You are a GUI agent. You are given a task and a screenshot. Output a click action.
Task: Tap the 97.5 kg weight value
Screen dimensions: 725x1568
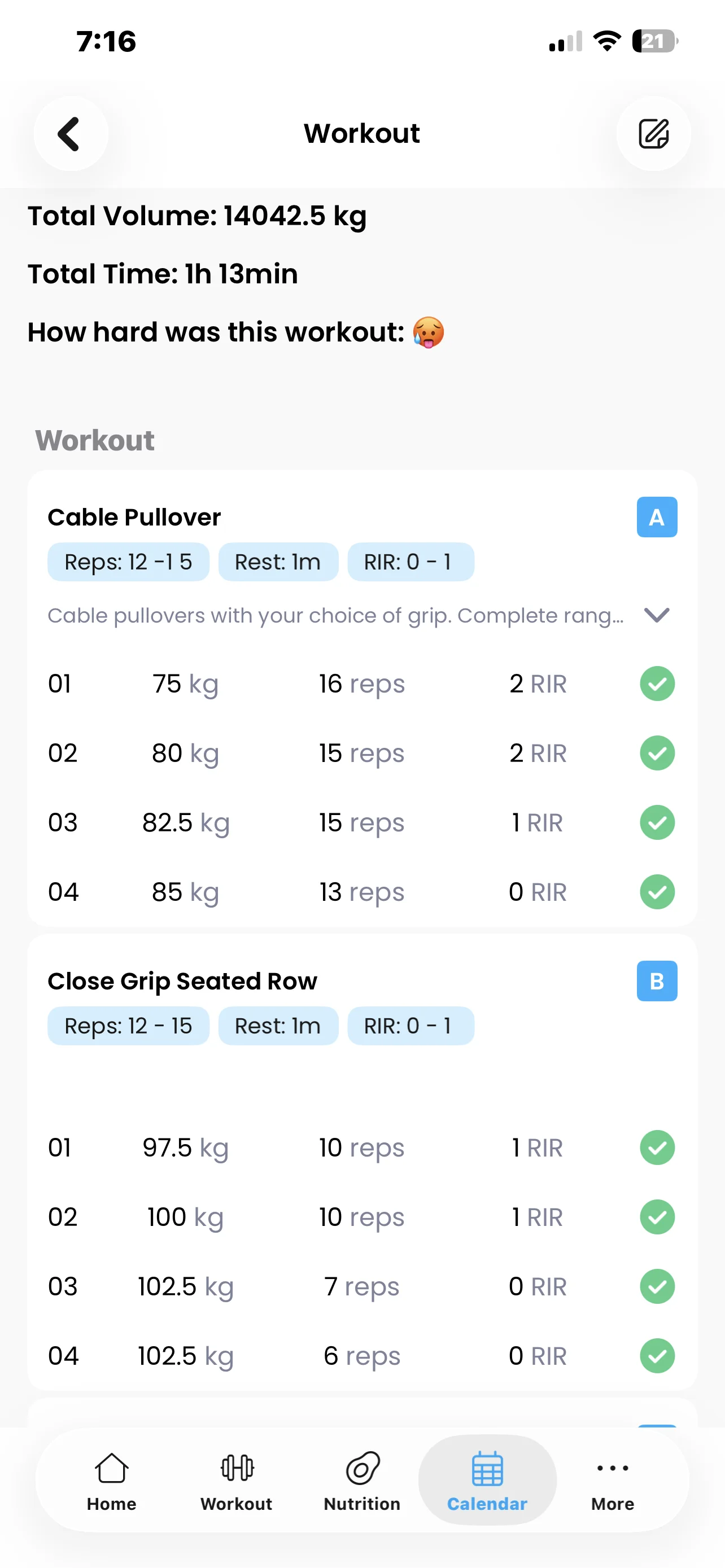pos(185,1148)
